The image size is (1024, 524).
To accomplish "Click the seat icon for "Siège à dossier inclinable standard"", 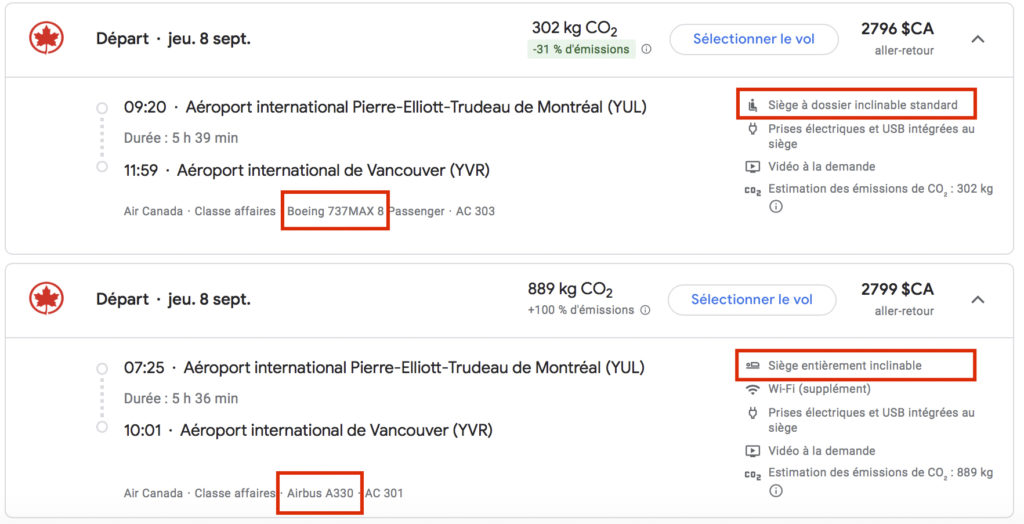I will coord(753,105).
